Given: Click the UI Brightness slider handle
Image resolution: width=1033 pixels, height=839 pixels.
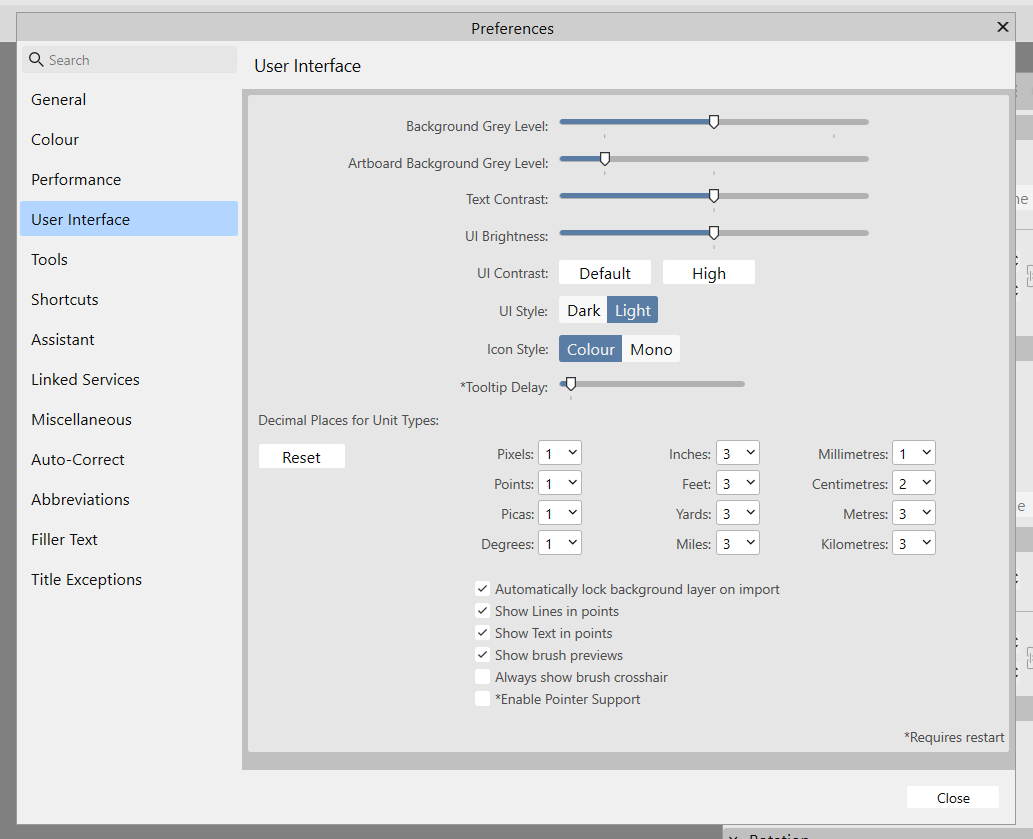Looking at the screenshot, I should click(x=713, y=232).
